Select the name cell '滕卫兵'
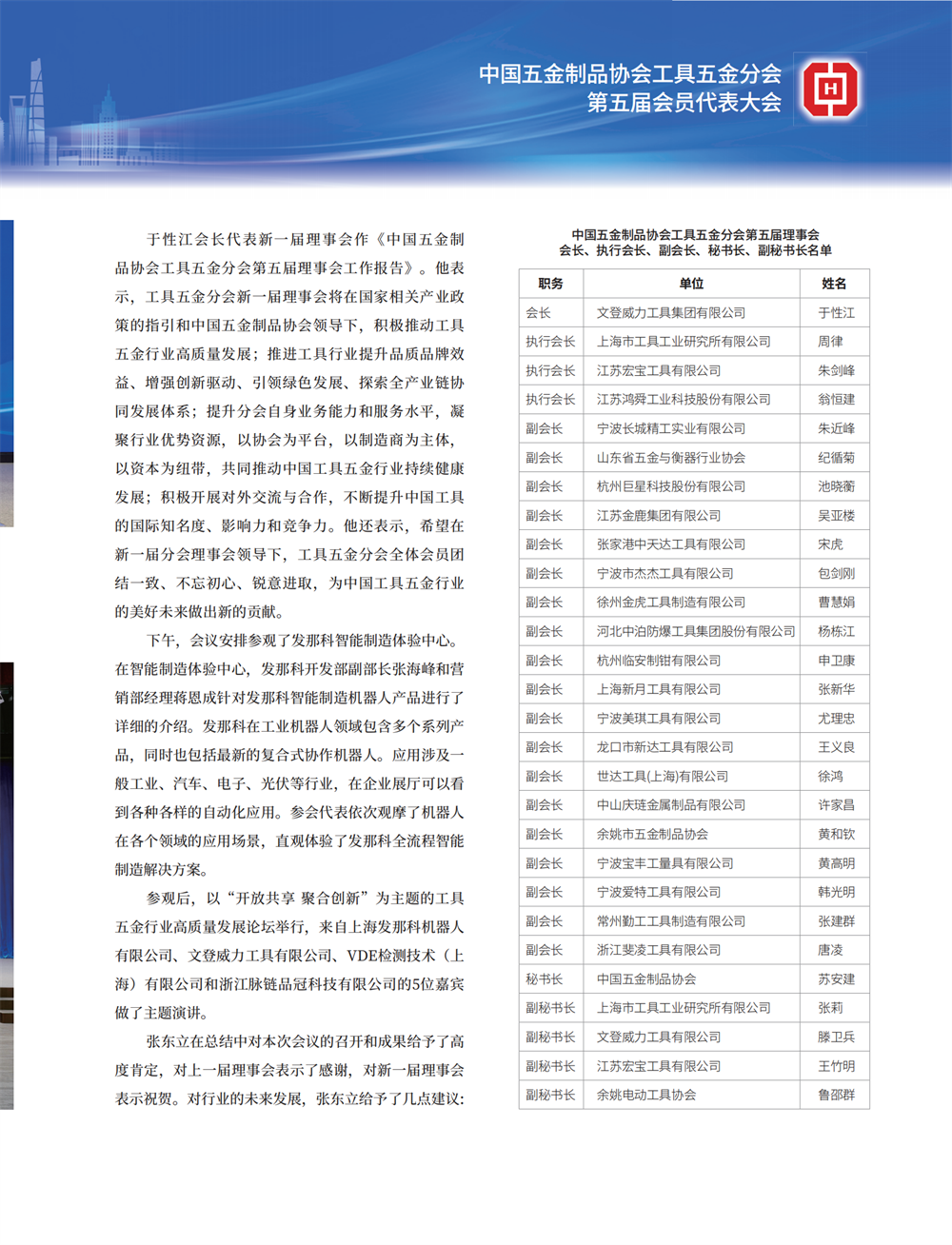952x1245 pixels. coord(837,1037)
